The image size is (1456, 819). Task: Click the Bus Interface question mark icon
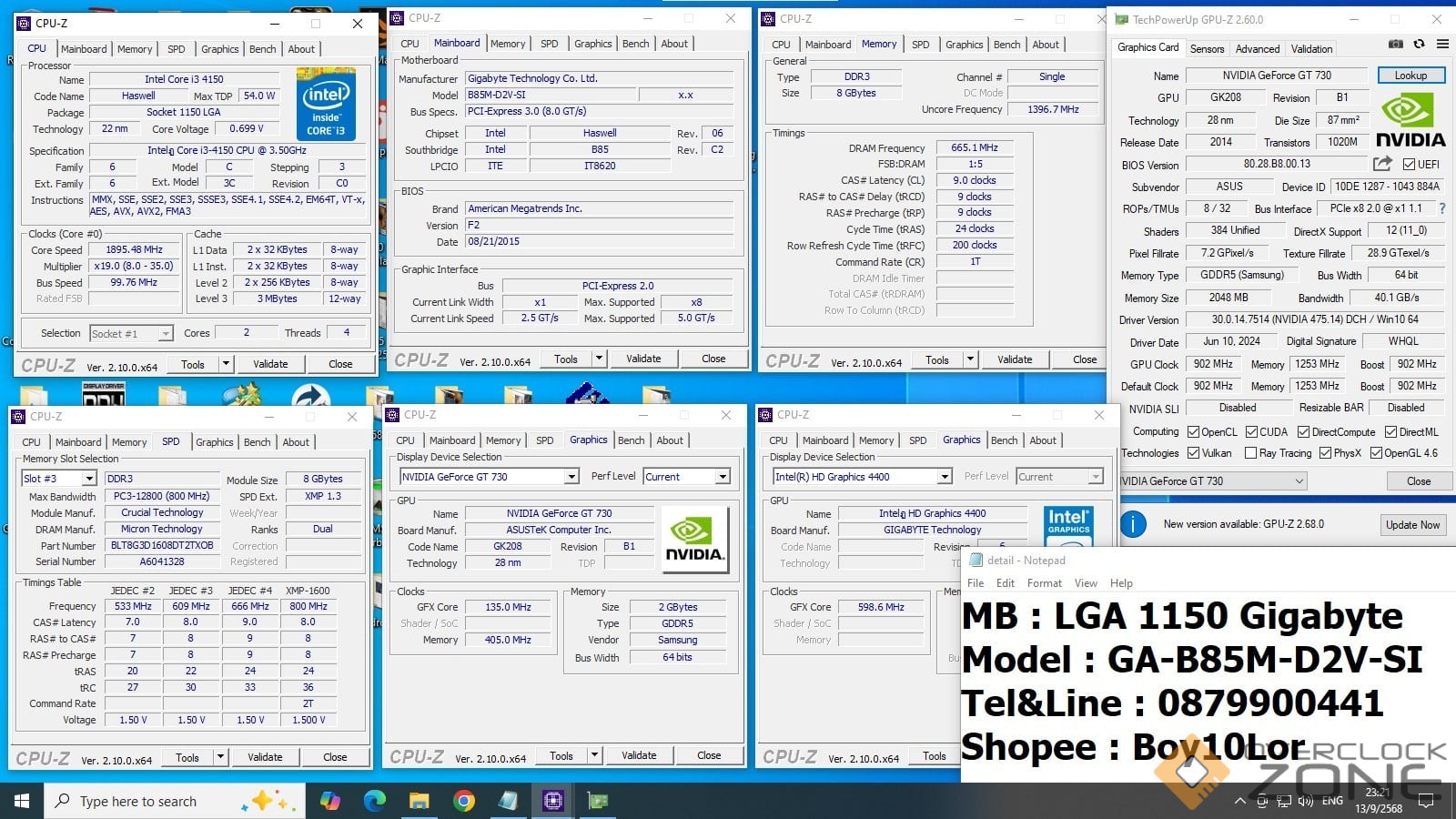(x=1441, y=208)
